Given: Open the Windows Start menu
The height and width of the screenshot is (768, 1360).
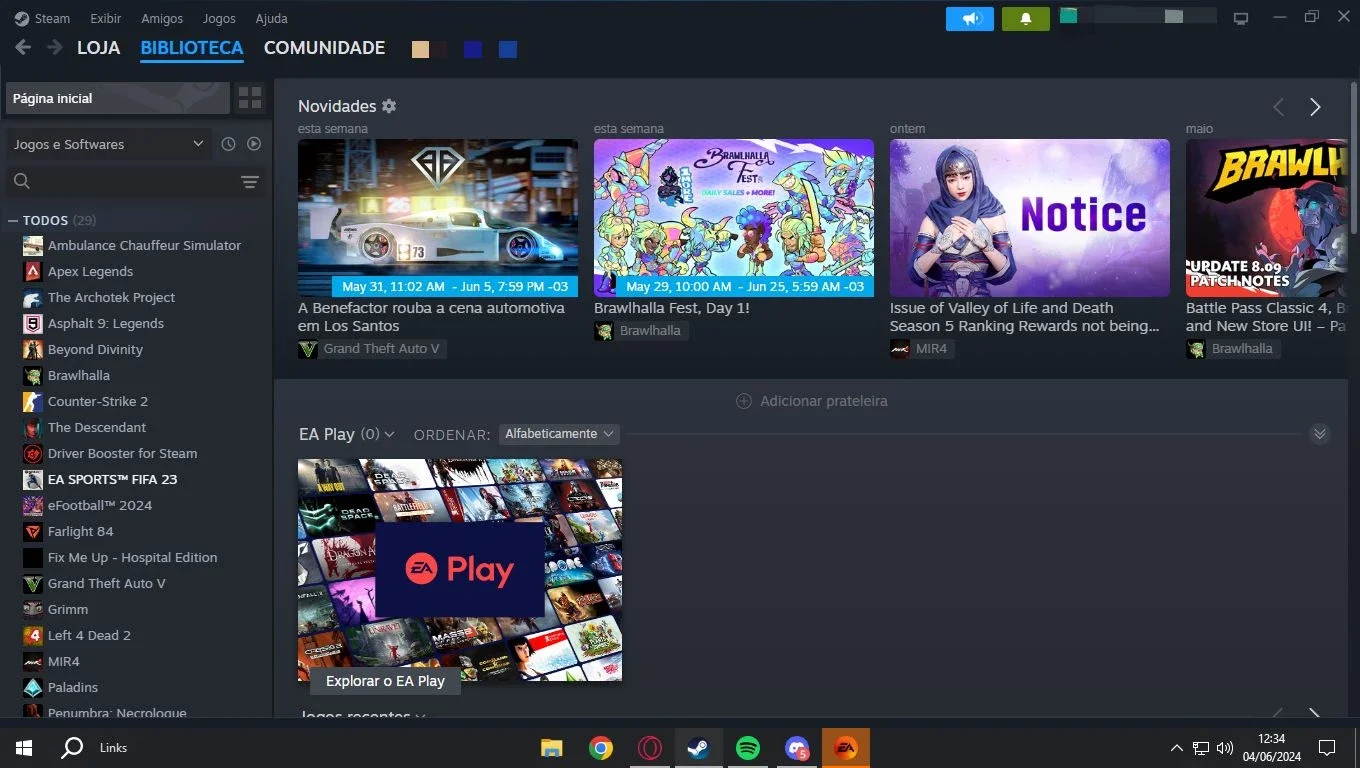Looking at the screenshot, I should 24,747.
